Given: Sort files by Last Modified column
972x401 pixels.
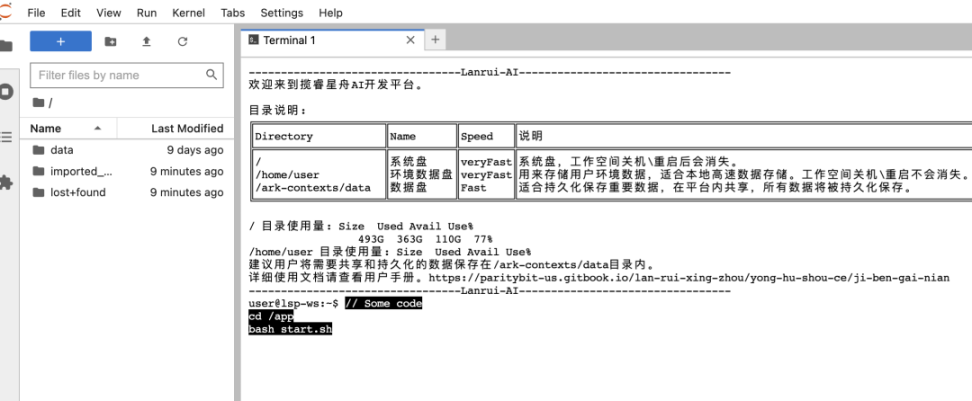Looking at the screenshot, I should pos(187,128).
